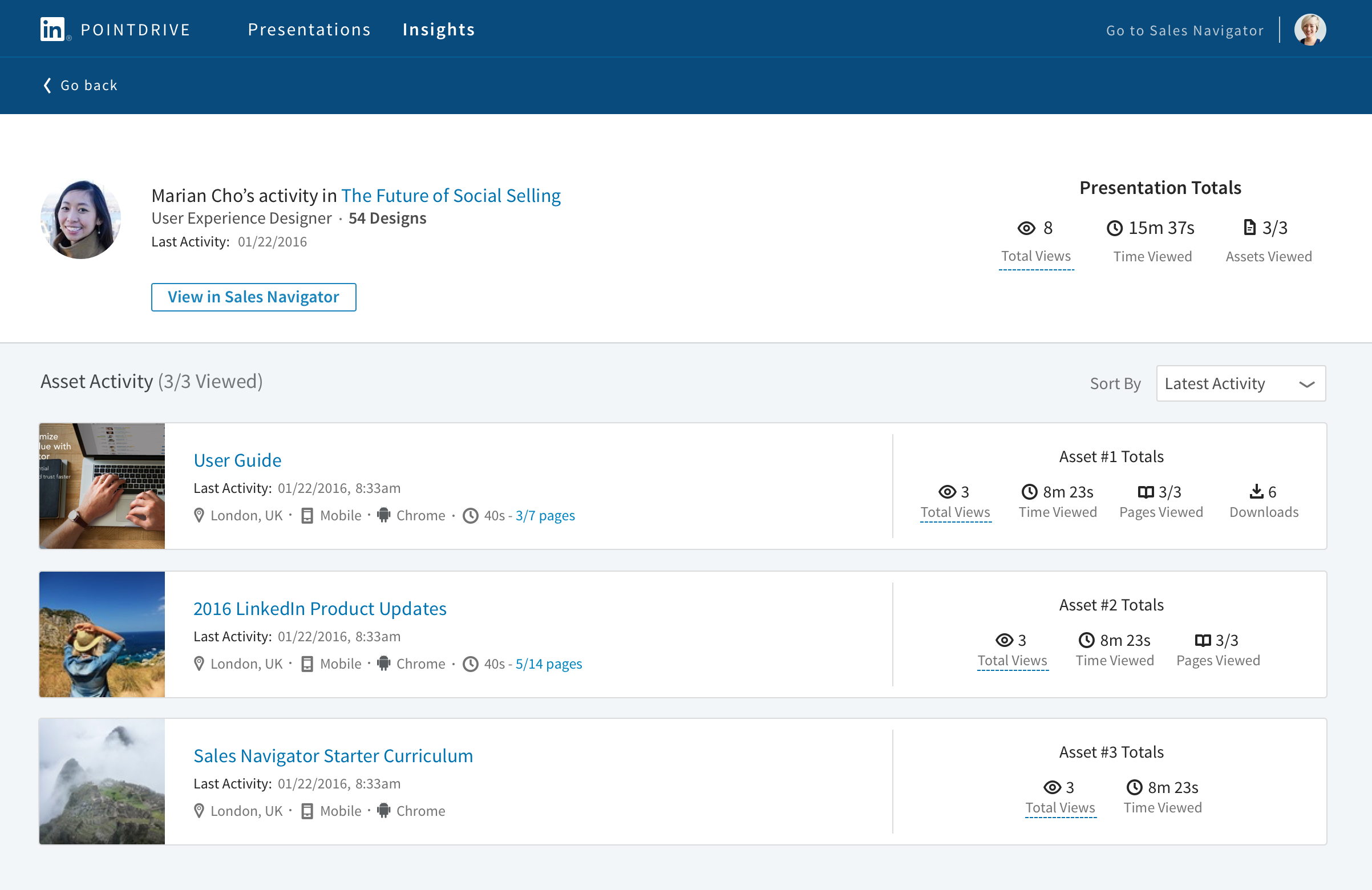Click Total Views label in Asset #1 Totals
The width and height of the screenshot is (1372, 890).
955,512
